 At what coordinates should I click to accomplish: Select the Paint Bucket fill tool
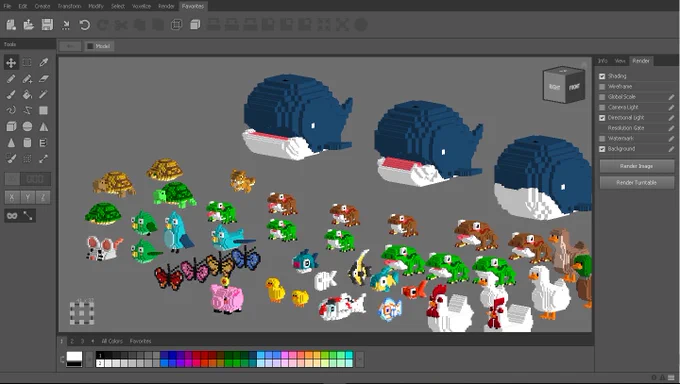tap(27, 95)
